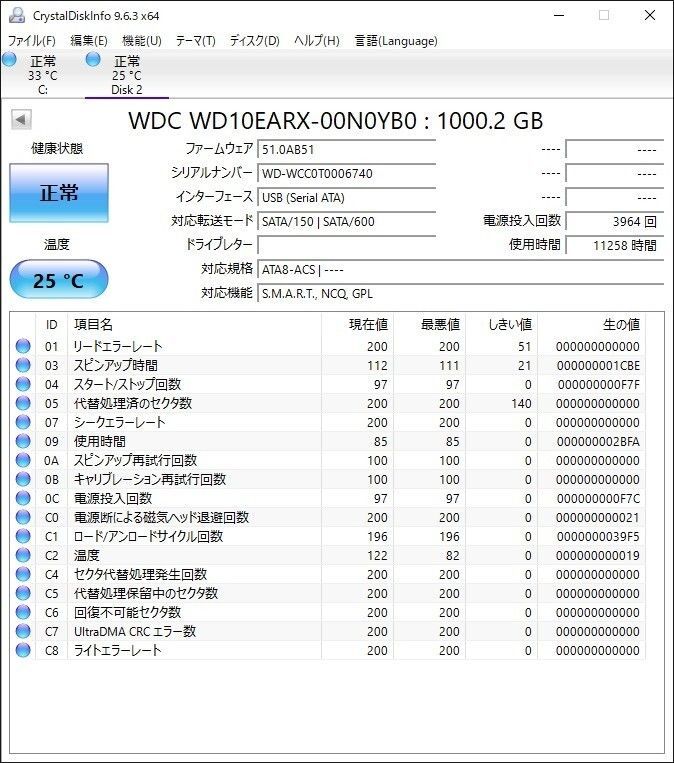Select the Disk 2 status orb
Image resolution: width=674 pixels, height=763 pixels.
[x=93, y=60]
